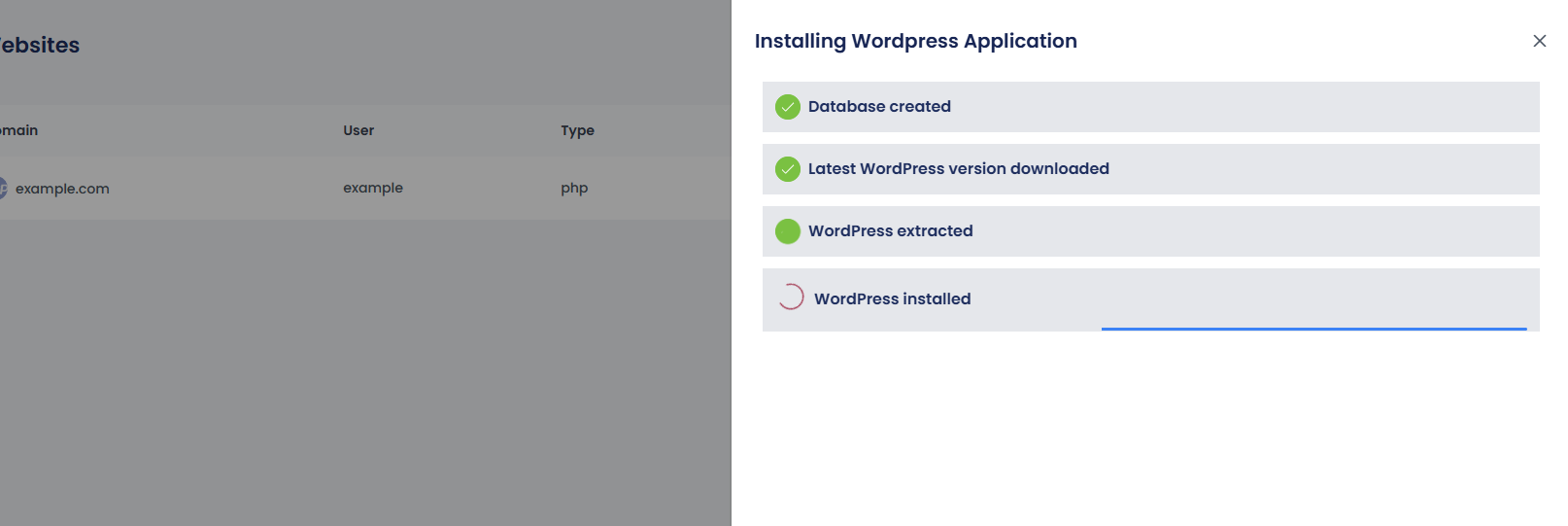Select the 'WordPress extracted' step text

tap(891, 231)
